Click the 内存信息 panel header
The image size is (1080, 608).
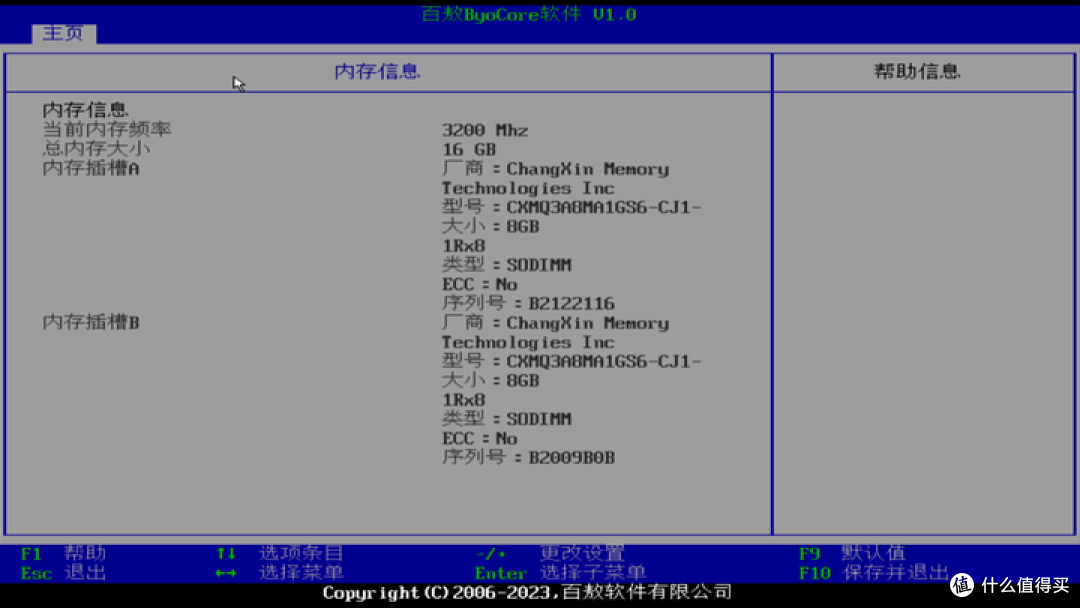click(x=377, y=72)
